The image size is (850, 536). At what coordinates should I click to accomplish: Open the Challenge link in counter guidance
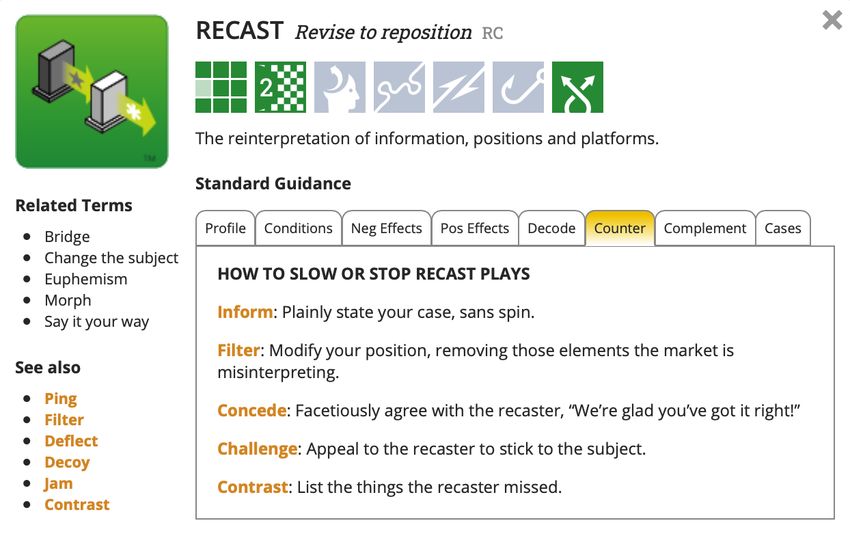pyautogui.click(x=257, y=449)
